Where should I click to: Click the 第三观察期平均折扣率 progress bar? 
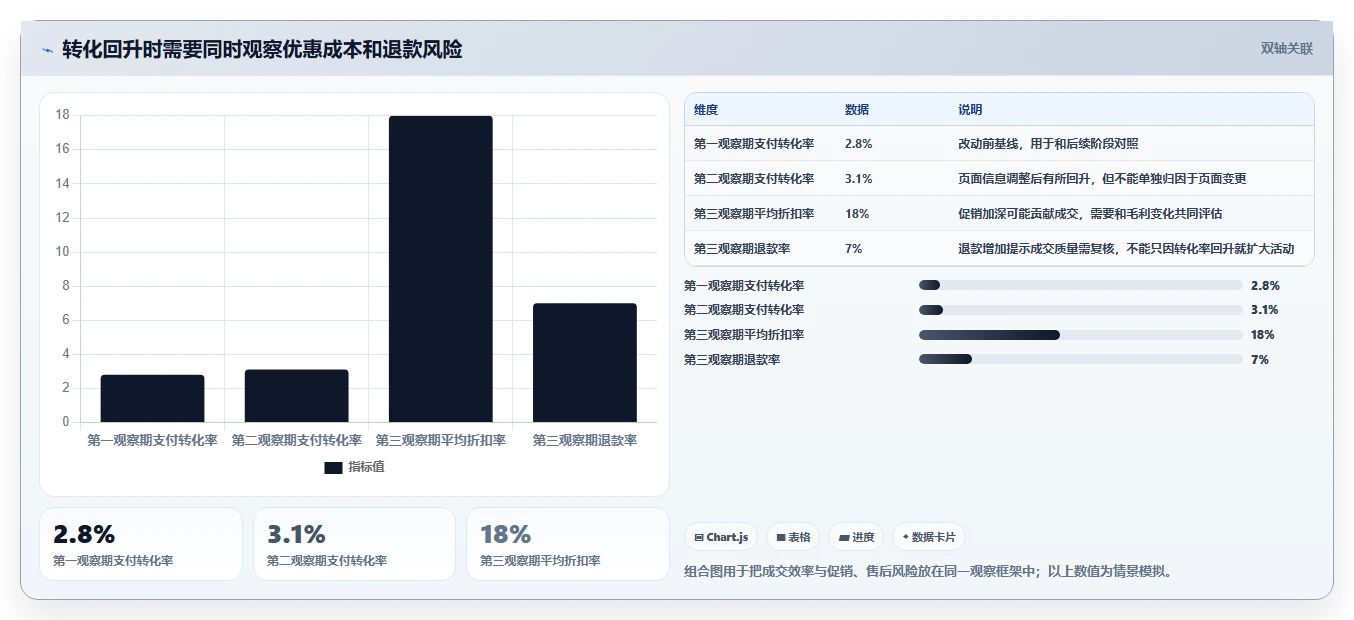click(1080, 335)
